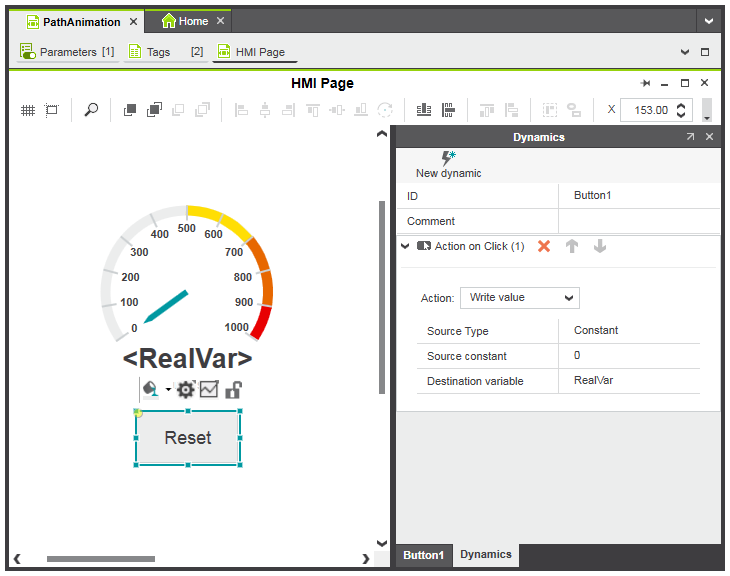Open the chart dynamics icon below gauge
The height and width of the screenshot is (576, 730).
click(209, 390)
